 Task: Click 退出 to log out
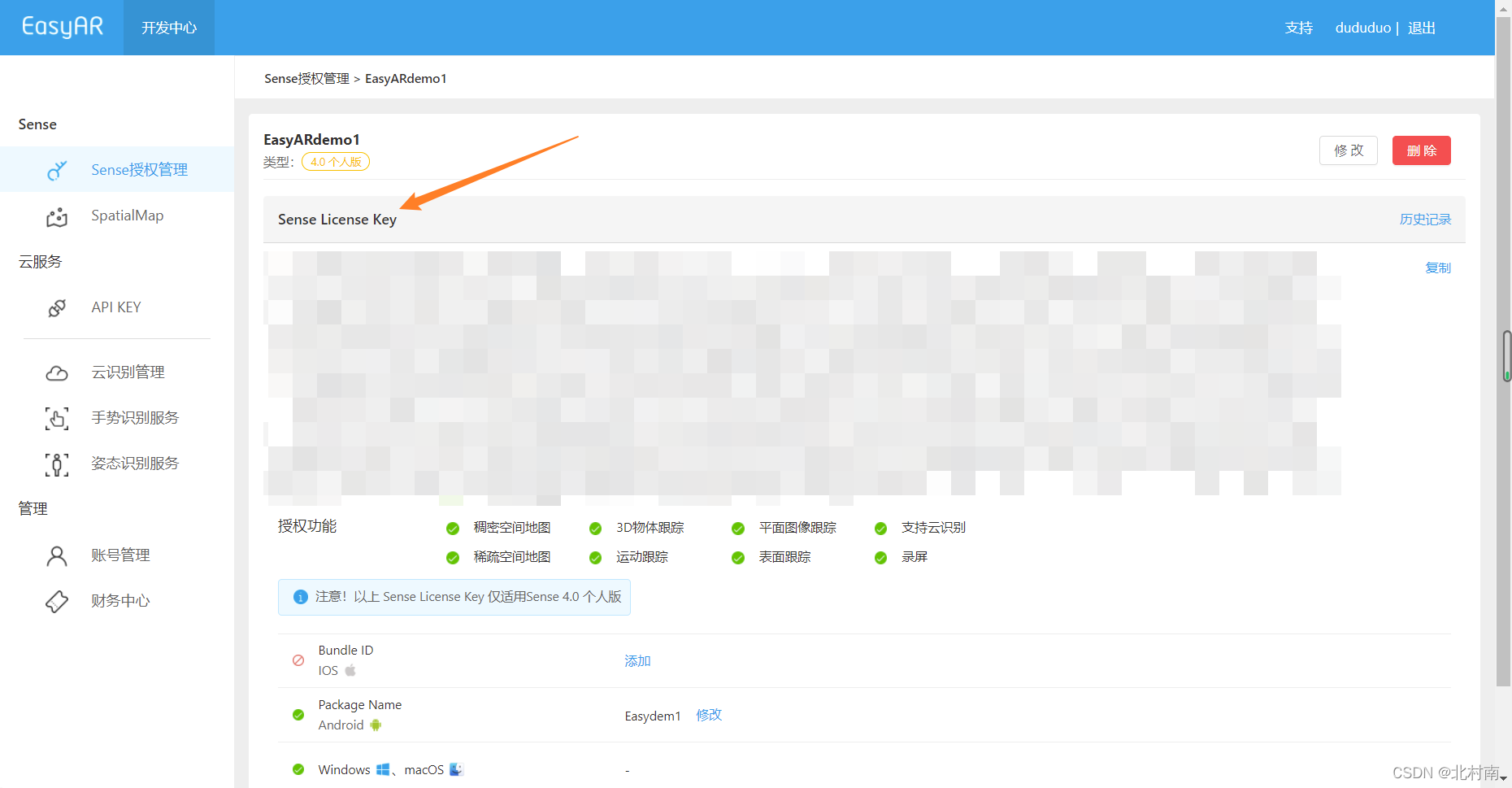click(x=1422, y=28)
